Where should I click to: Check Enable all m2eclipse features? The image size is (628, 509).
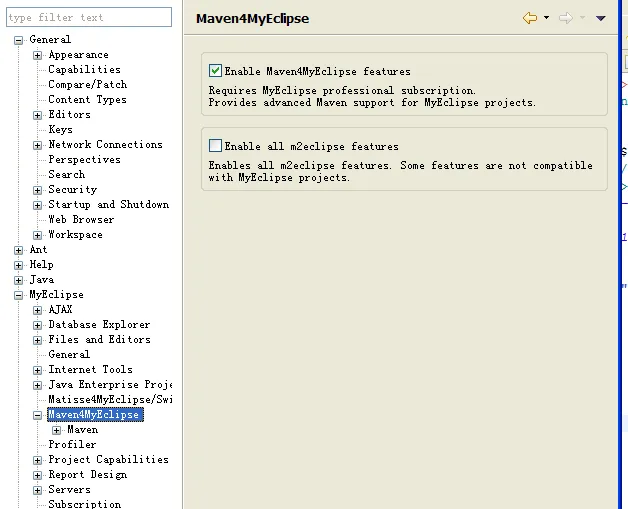(x=215, y=145)
